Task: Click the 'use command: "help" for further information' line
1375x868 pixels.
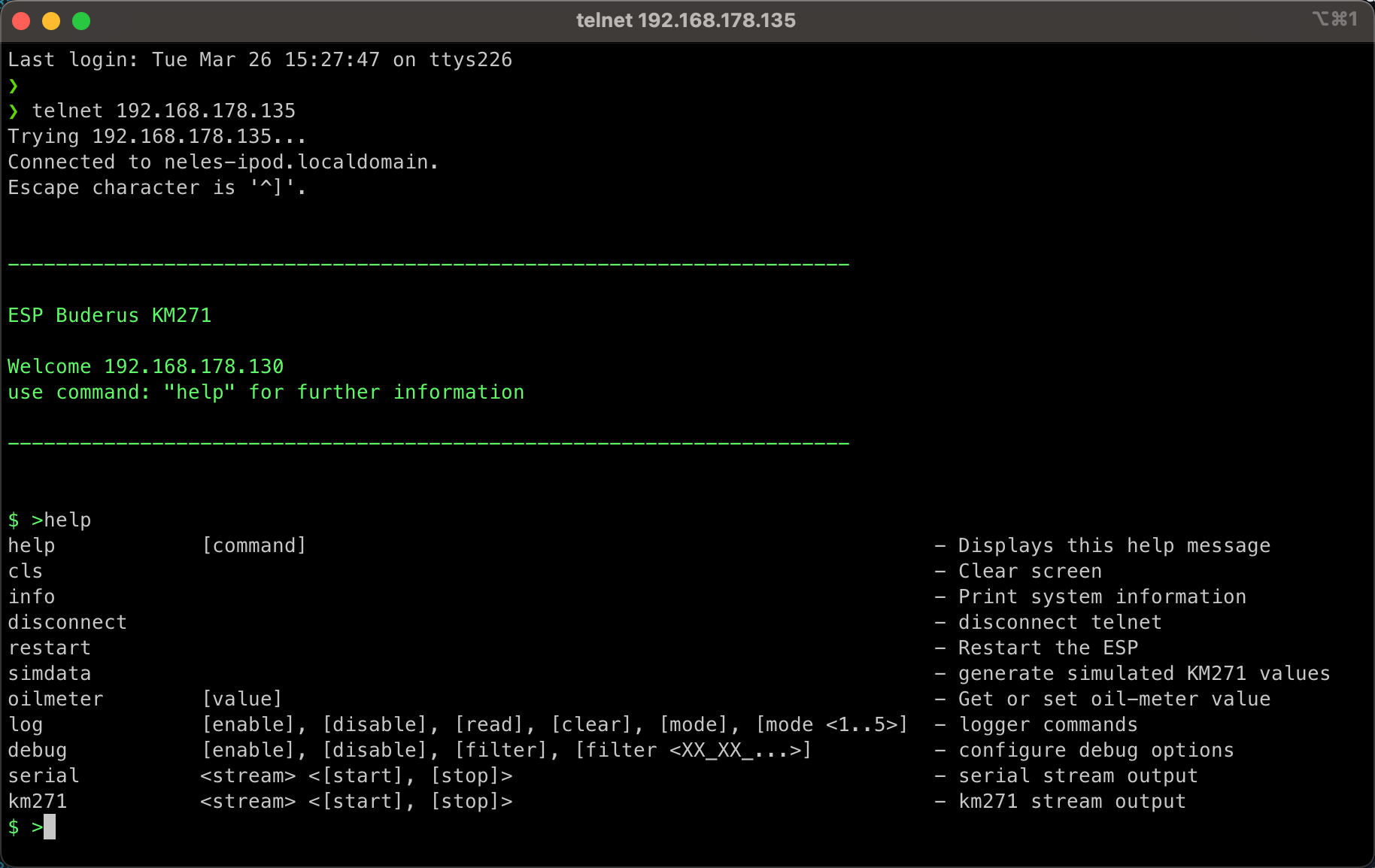Action: point(266,392)
